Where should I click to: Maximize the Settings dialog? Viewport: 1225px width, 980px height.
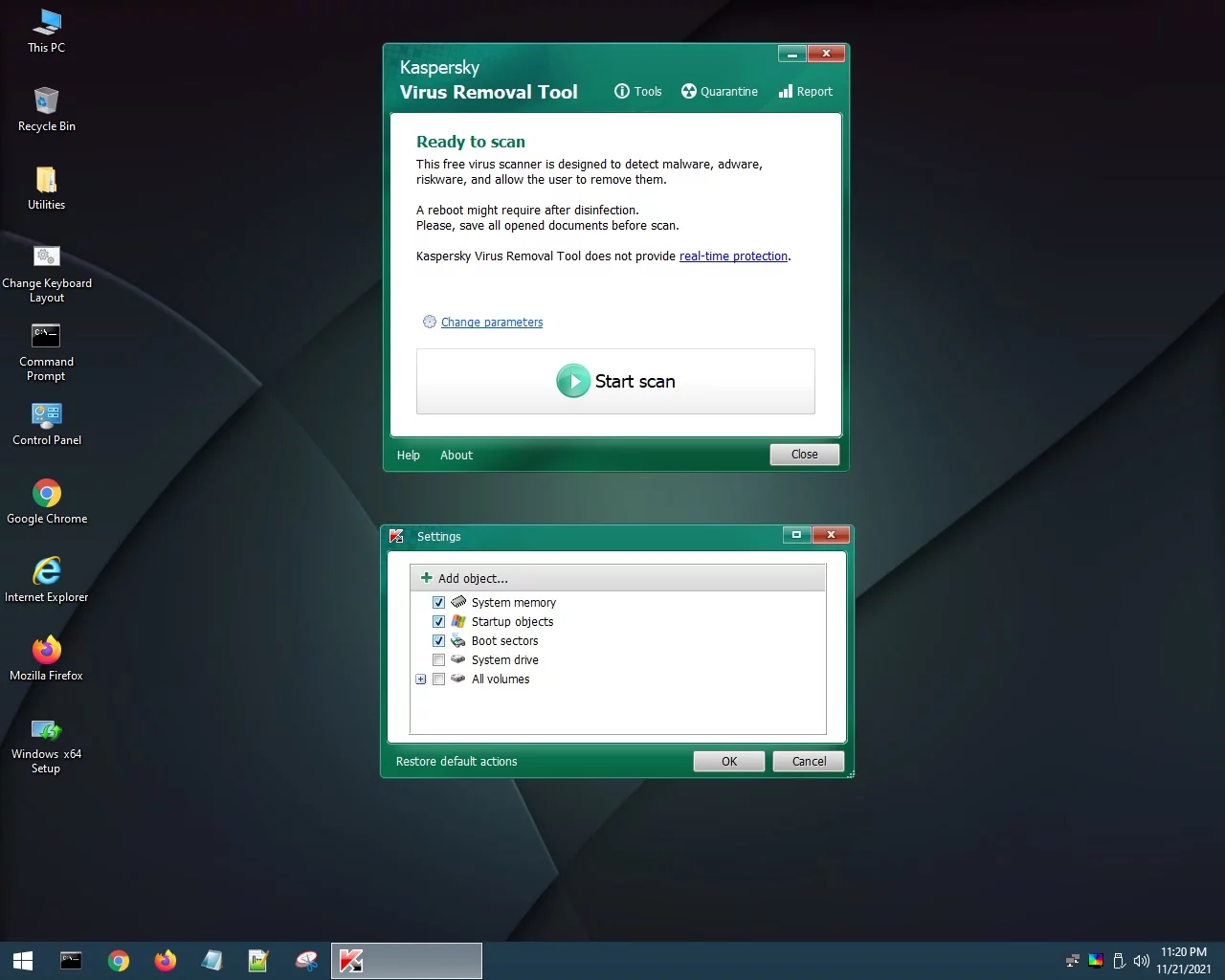[796, 535]
